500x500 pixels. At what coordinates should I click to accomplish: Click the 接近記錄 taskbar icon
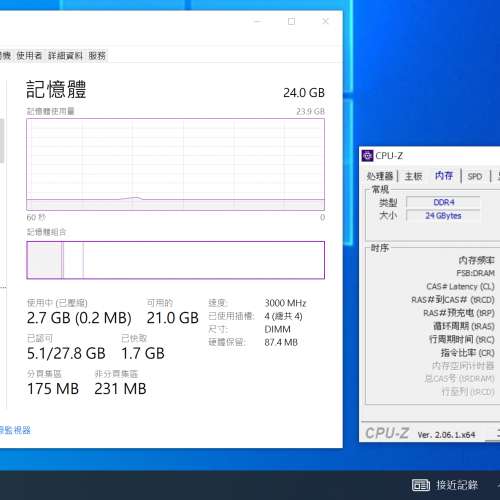(421, 485)
